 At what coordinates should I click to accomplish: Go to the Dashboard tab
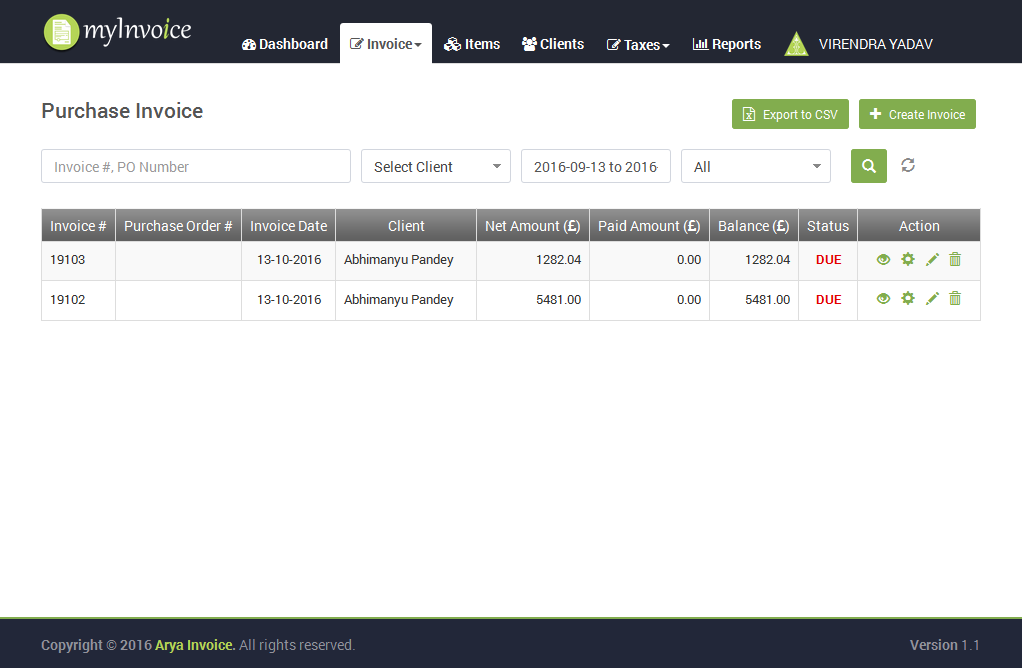point(285,45)
